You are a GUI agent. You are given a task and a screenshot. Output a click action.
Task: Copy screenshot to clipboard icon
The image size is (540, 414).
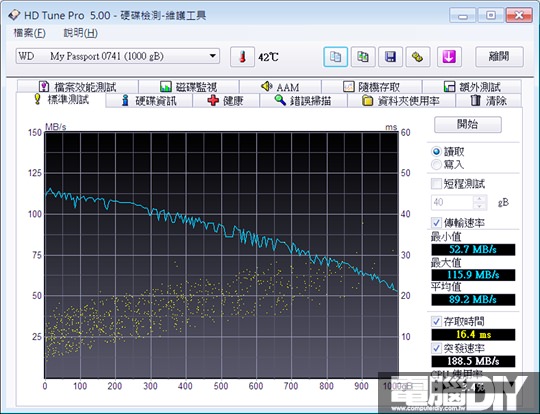pyautogui.click(x=363, y=57)
